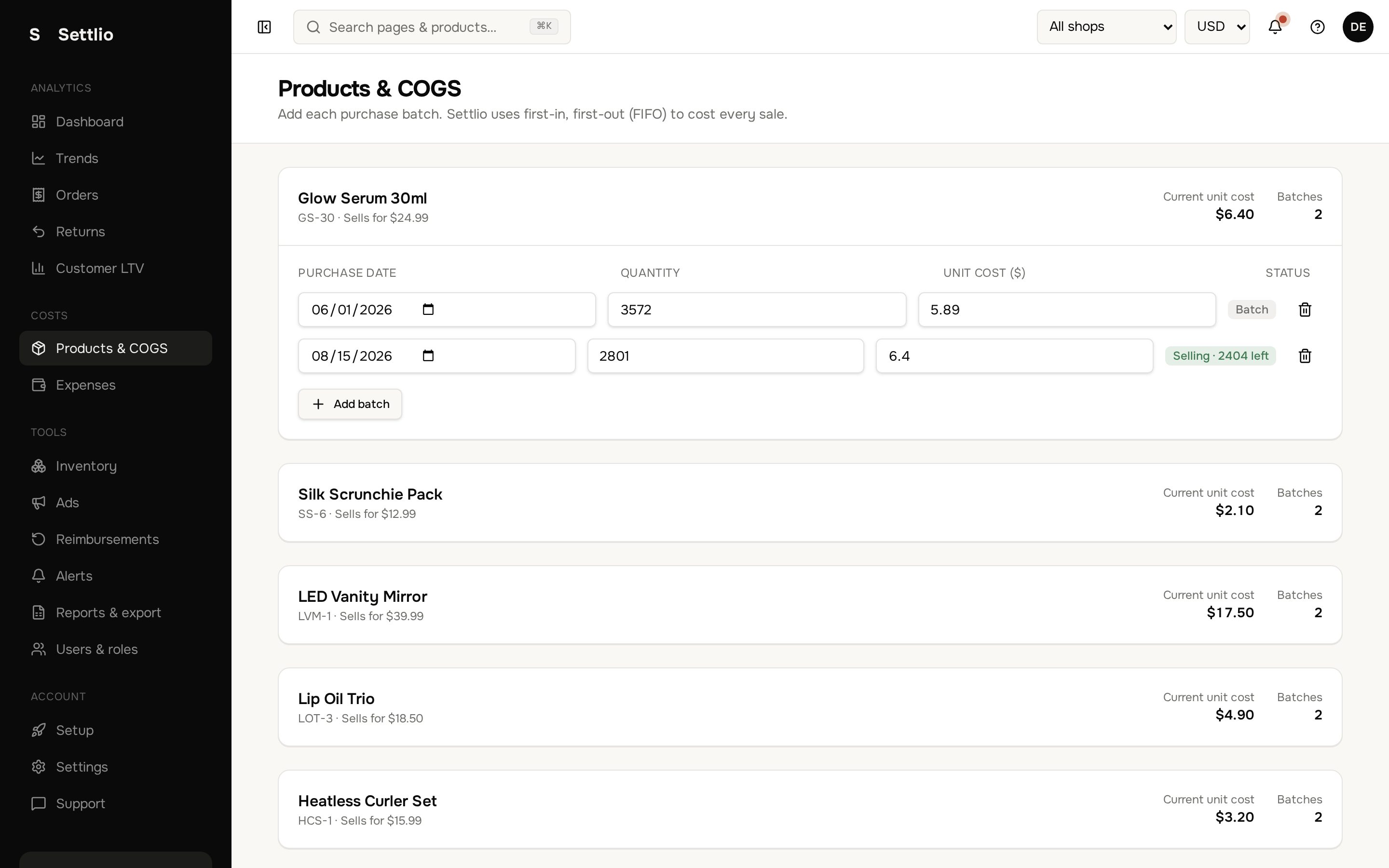Click the Inventory boxes icon

[39, 466]
